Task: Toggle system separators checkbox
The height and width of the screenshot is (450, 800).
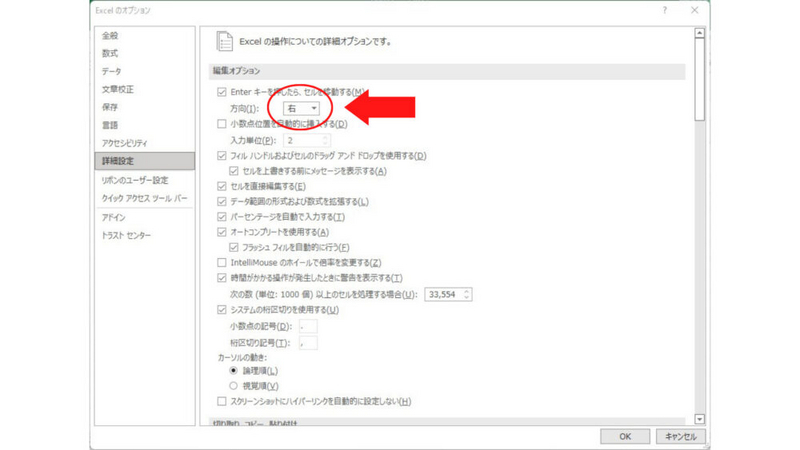Action: pos(221,310)
